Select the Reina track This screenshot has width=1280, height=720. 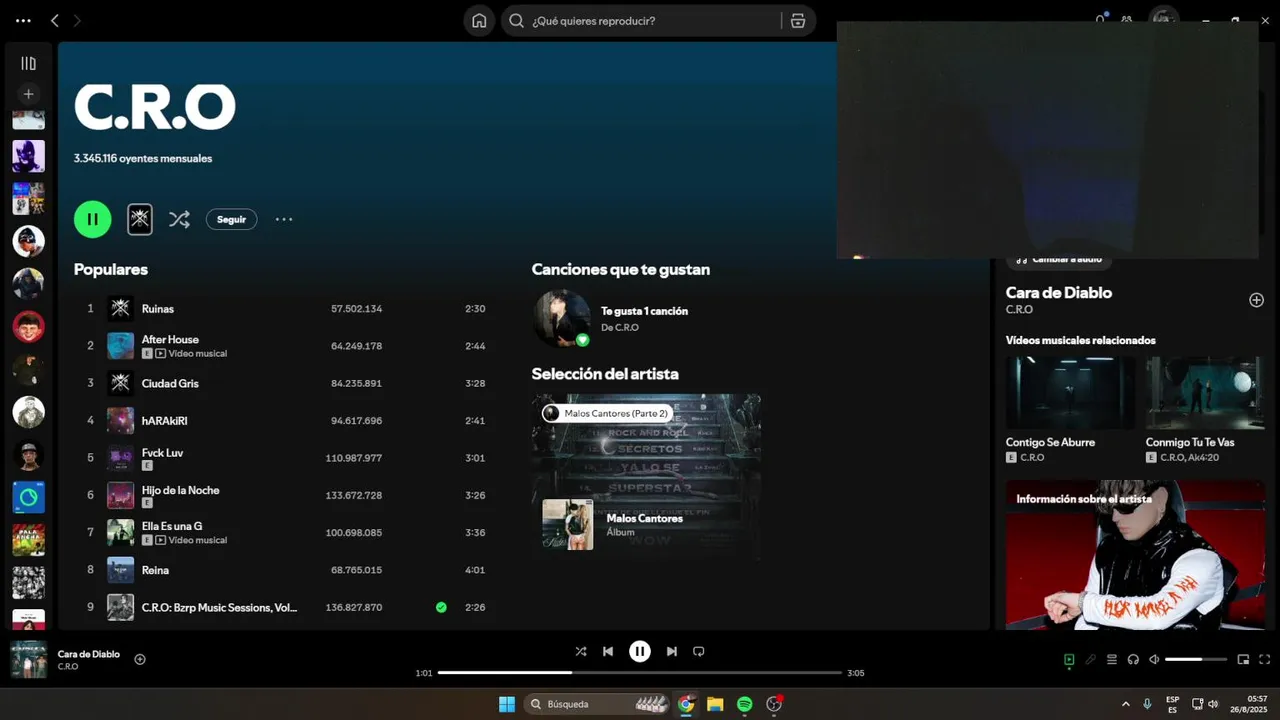[x=155, y=570]
